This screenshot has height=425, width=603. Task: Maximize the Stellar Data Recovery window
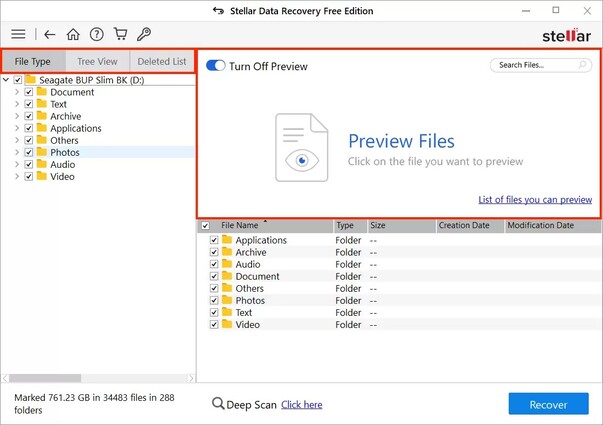[556, 10]
